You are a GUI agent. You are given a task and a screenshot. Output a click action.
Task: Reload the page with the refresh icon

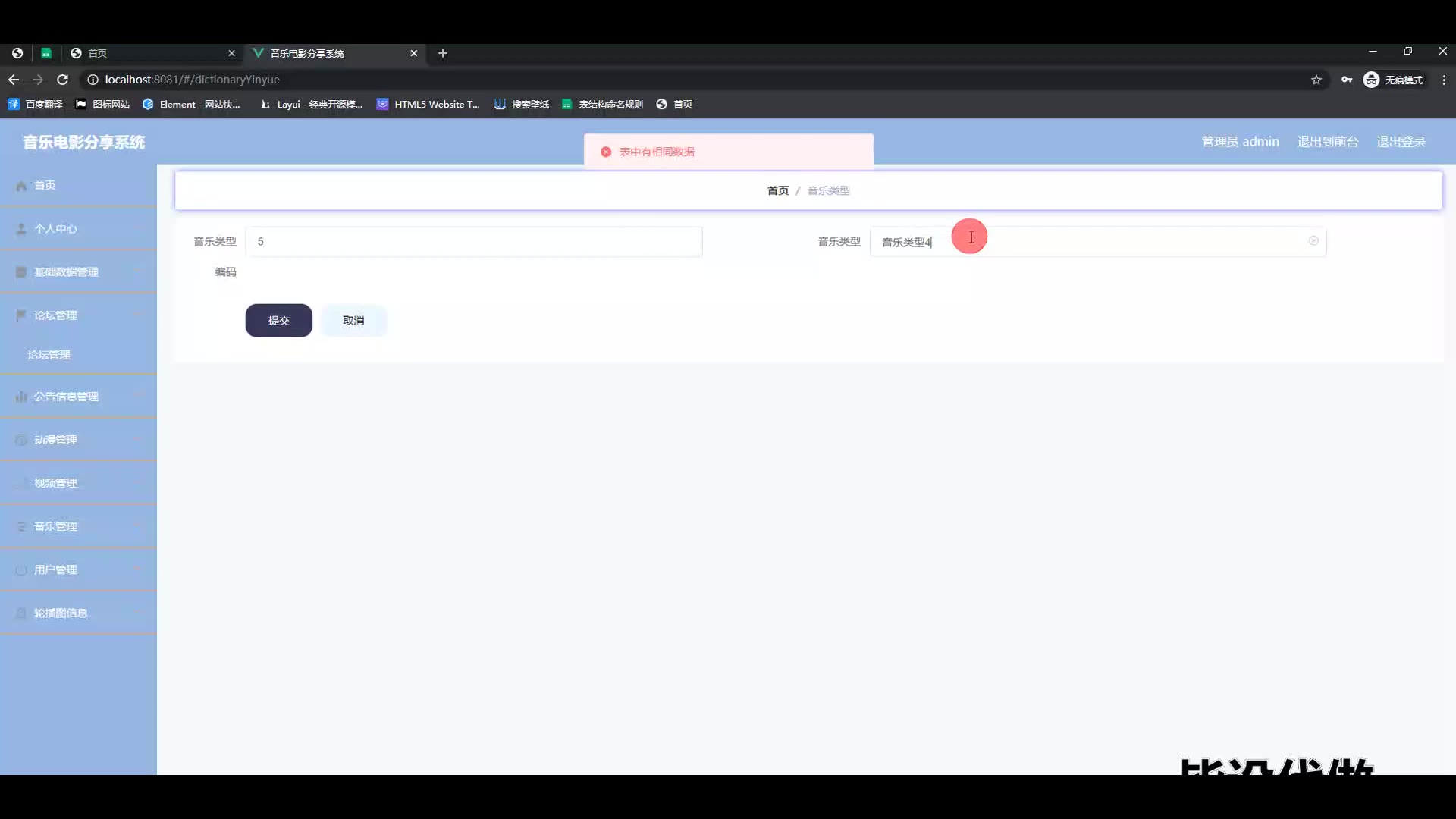[x=63, y=80]
